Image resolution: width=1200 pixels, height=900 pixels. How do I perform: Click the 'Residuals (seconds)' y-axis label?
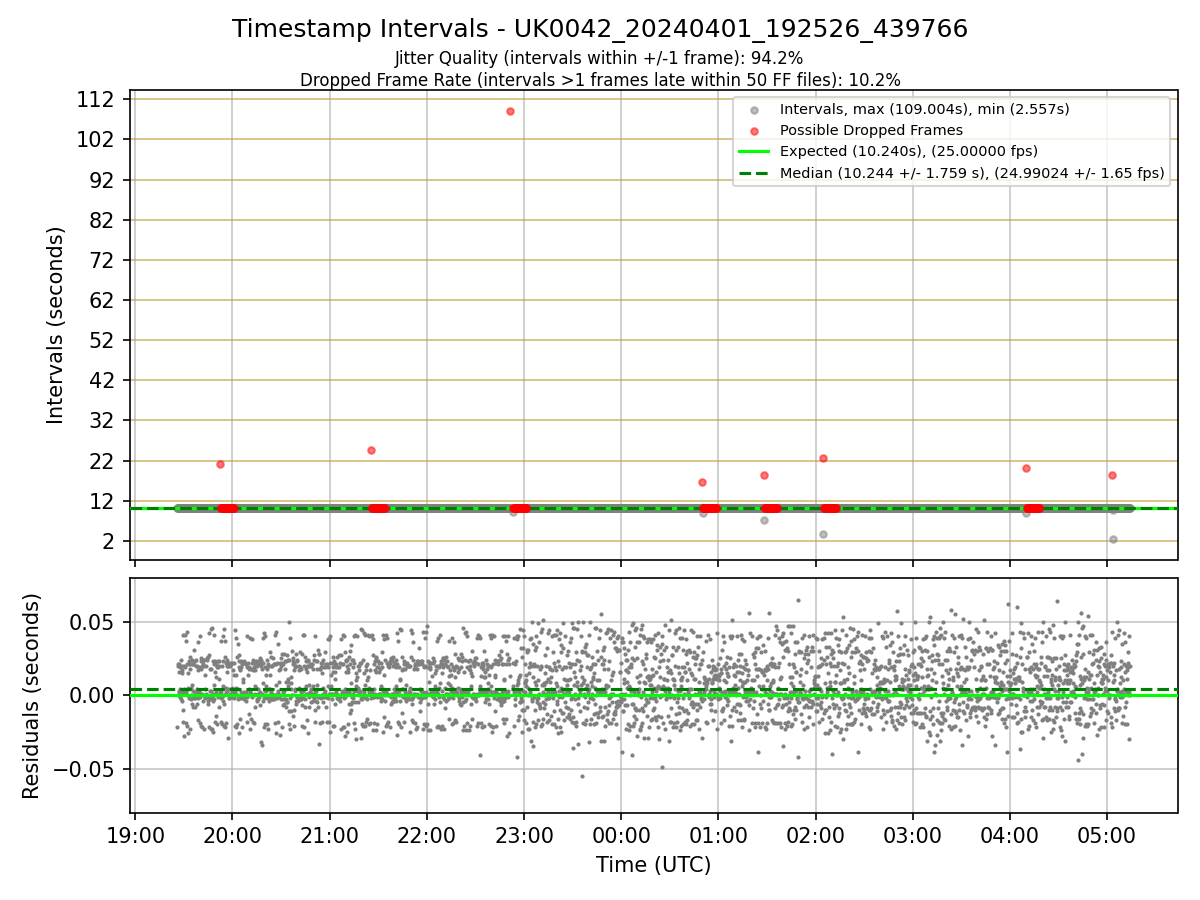pos(32,696)
